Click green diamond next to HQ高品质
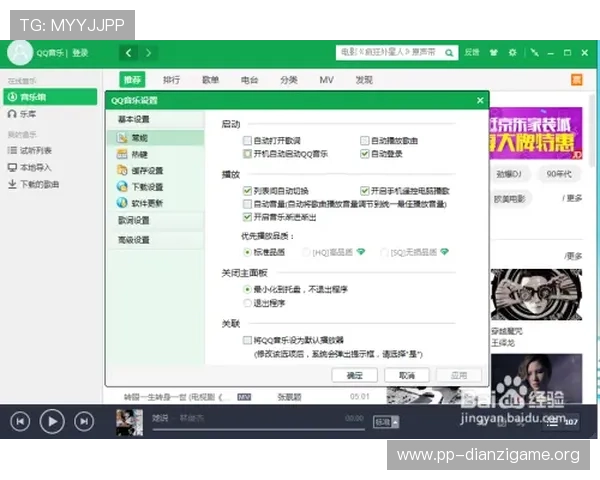 click(x=361, y=252)
